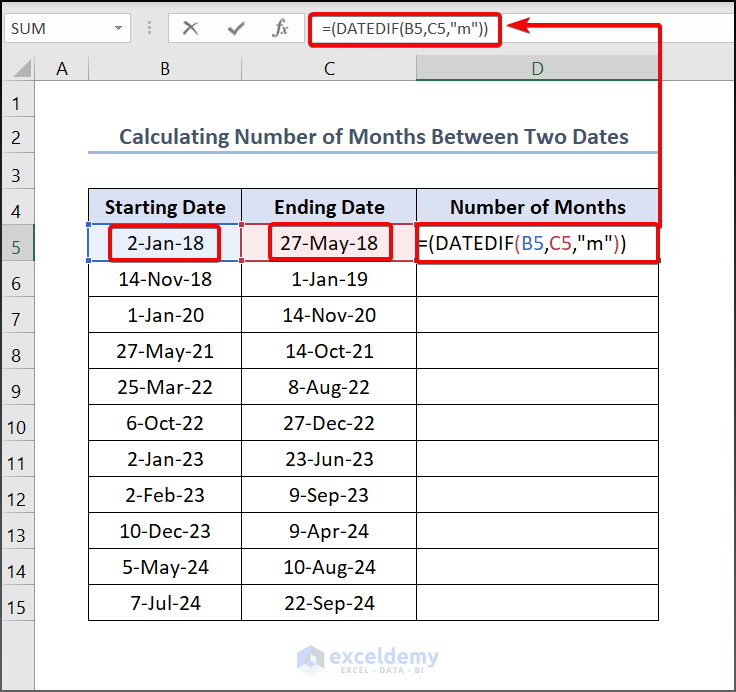The width and height of the screenshot is (736, 692).
Task: Select cell with 2-Feb-23
Action: click(x=165, y=495)
